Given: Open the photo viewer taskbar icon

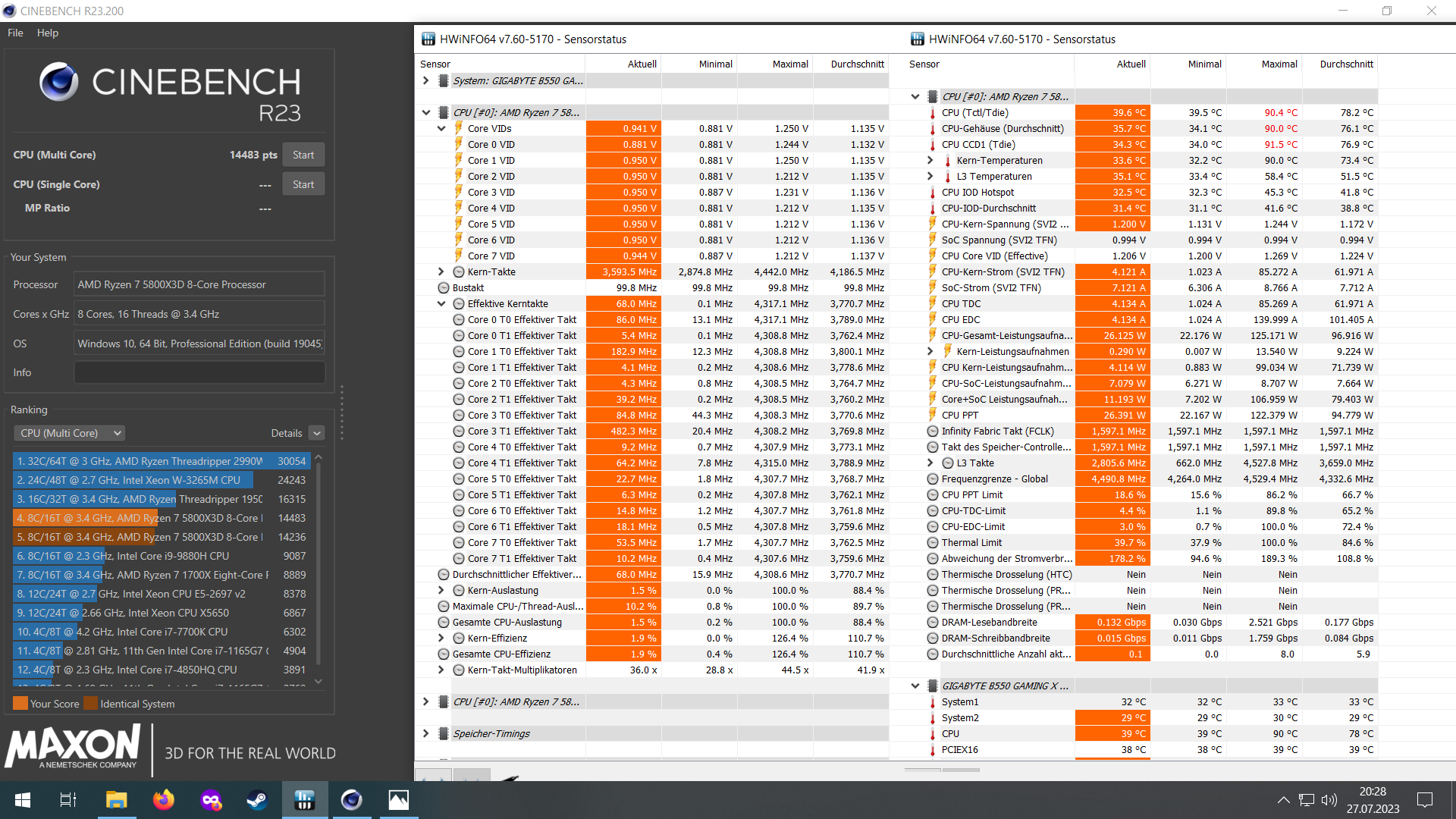Looking at the screenshot, I should click(x=398, y=800).
